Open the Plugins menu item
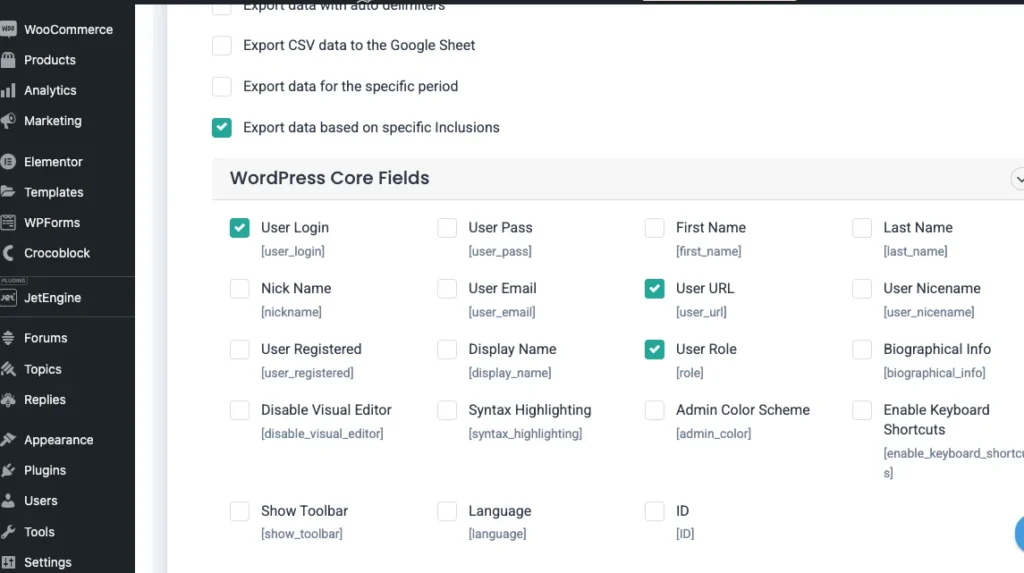This screenshot has height=573, width=1024. pyautogui.click(x=45, y=470)
